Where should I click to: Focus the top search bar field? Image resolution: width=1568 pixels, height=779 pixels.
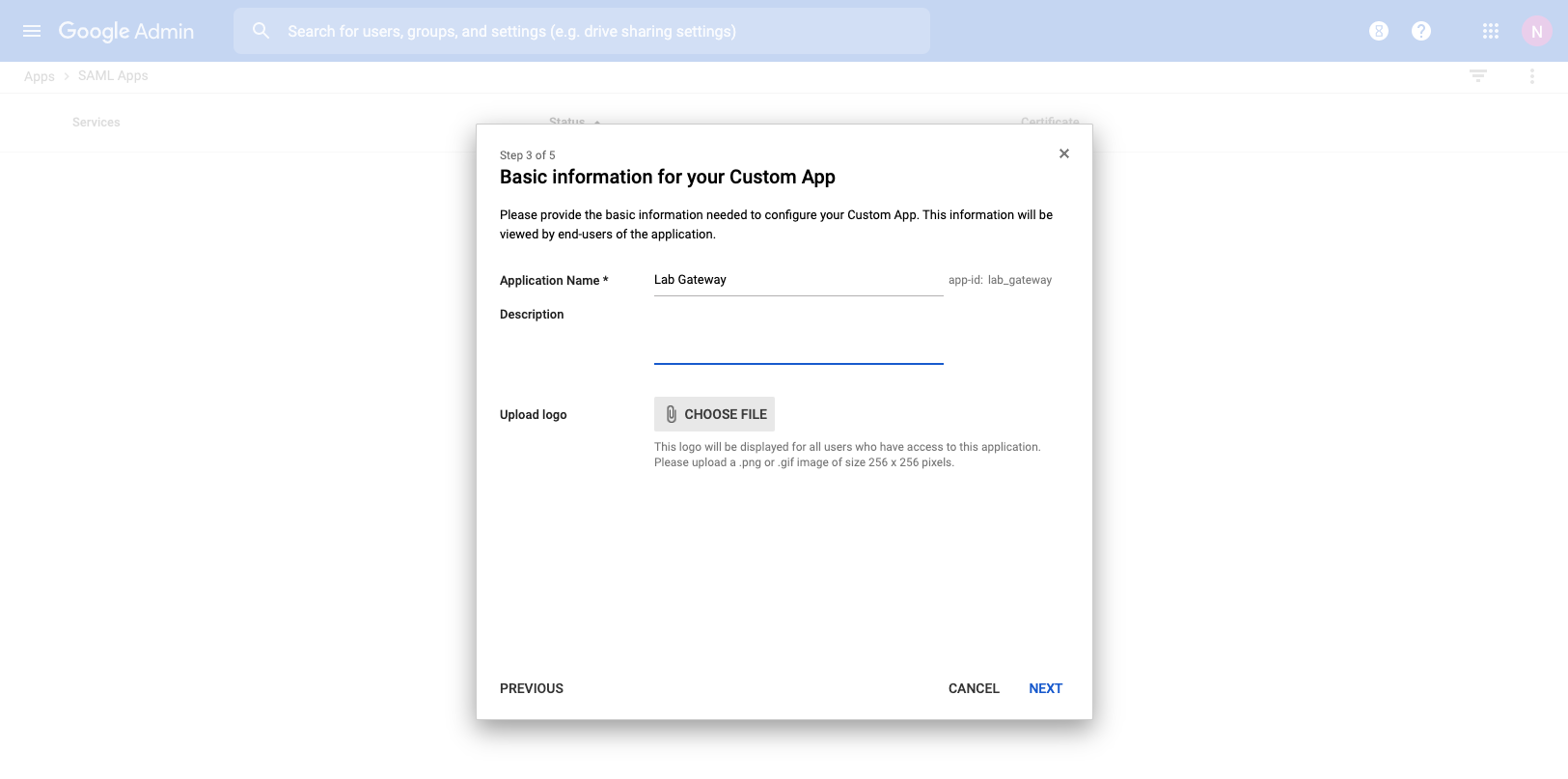598,31
